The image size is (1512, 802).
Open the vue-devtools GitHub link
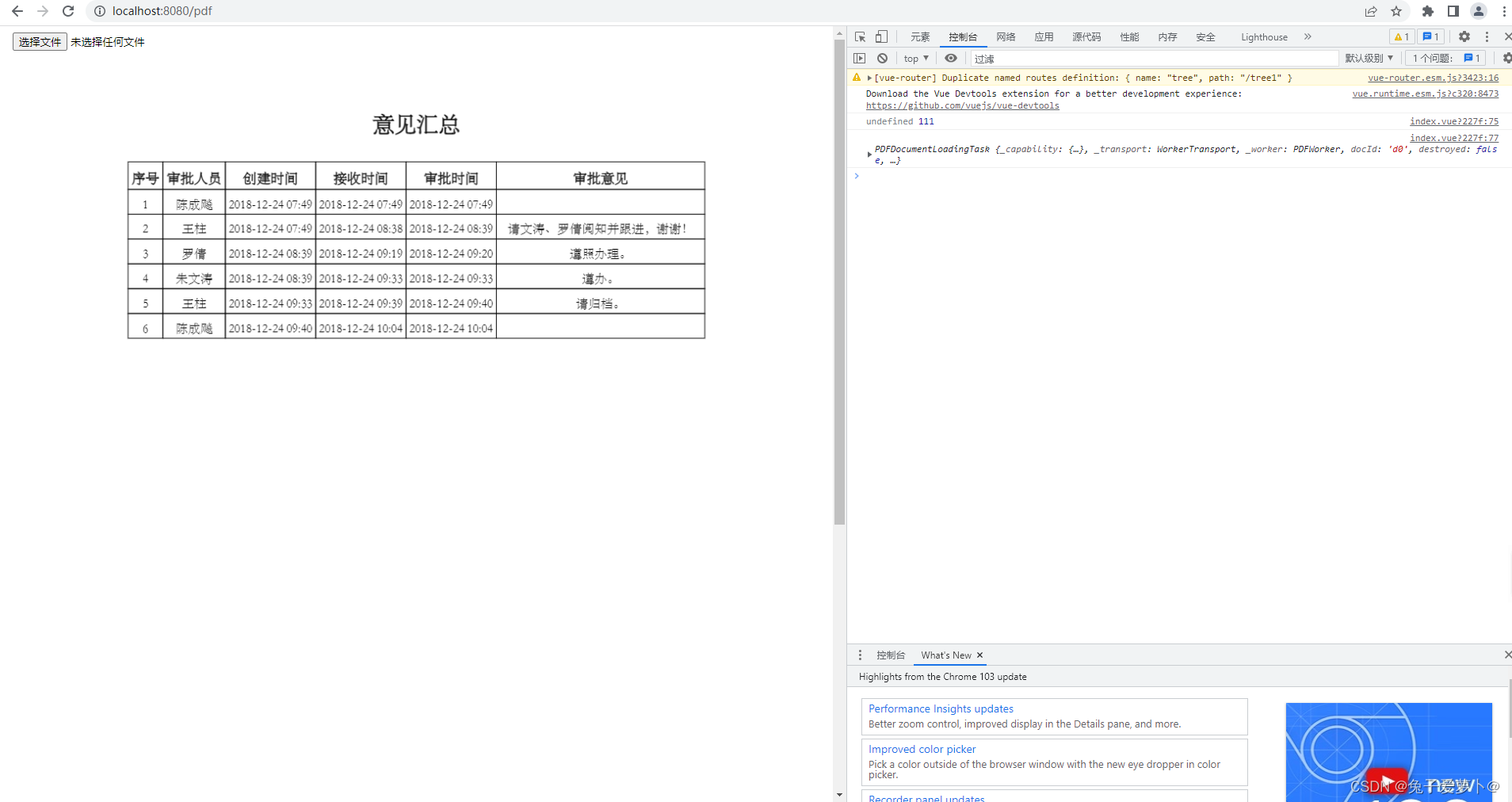[x=962, y=105]
